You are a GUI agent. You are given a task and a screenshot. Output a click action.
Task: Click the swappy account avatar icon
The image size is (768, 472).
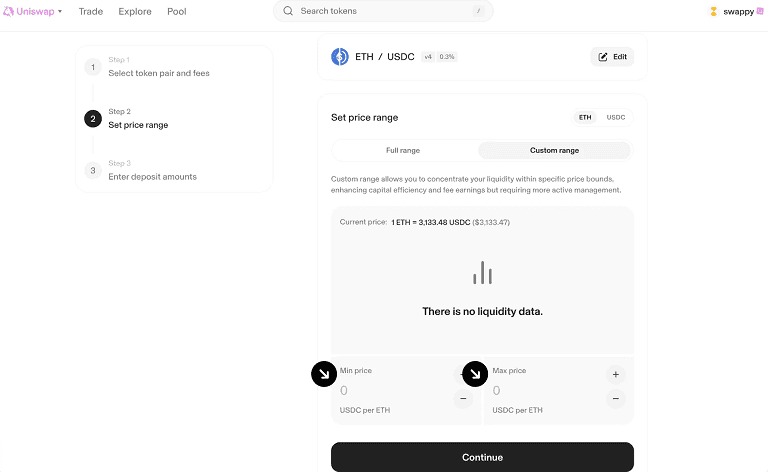coord(714,11)
